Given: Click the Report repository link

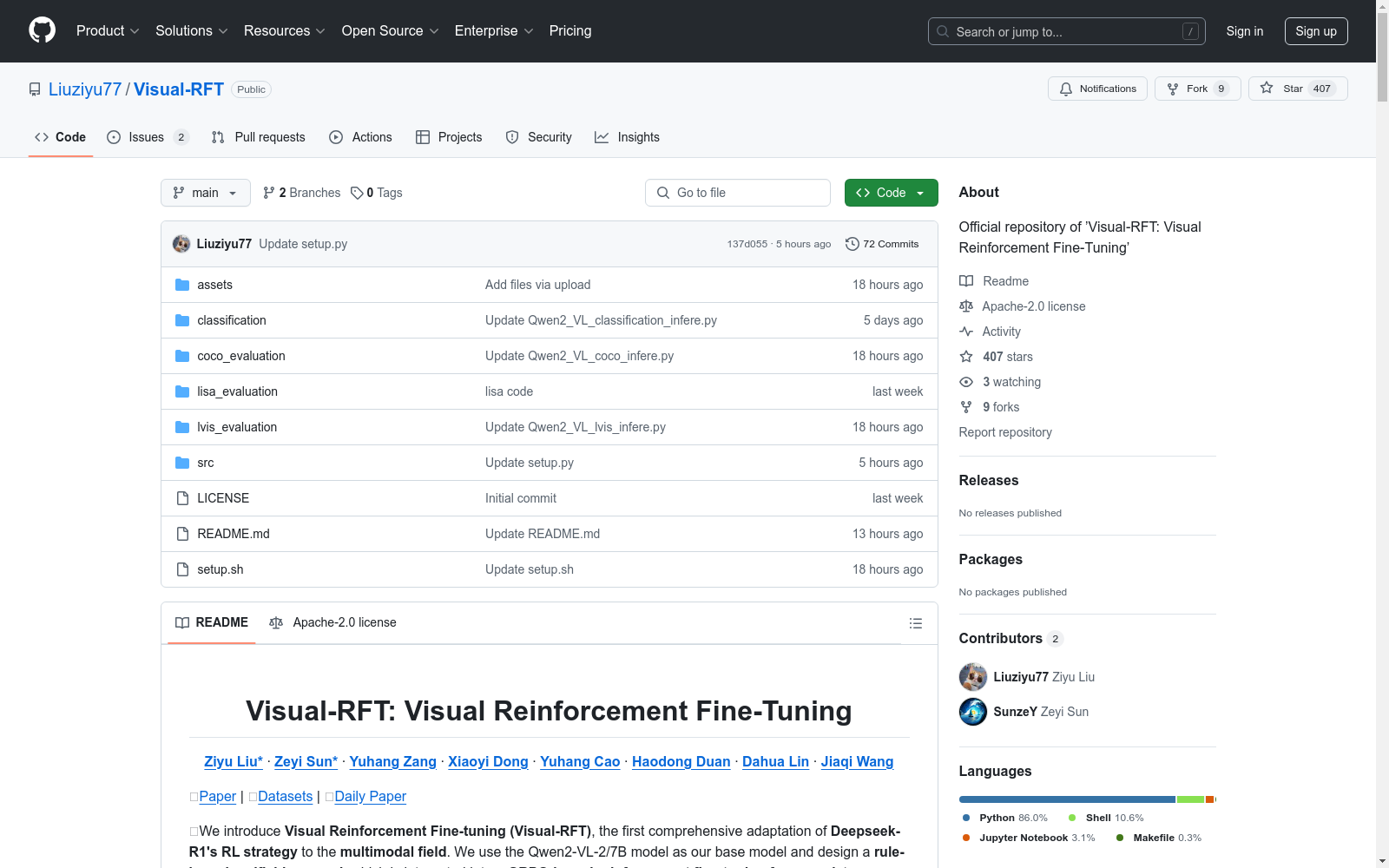Looking at the screenshot, I should coord(1005,432).
